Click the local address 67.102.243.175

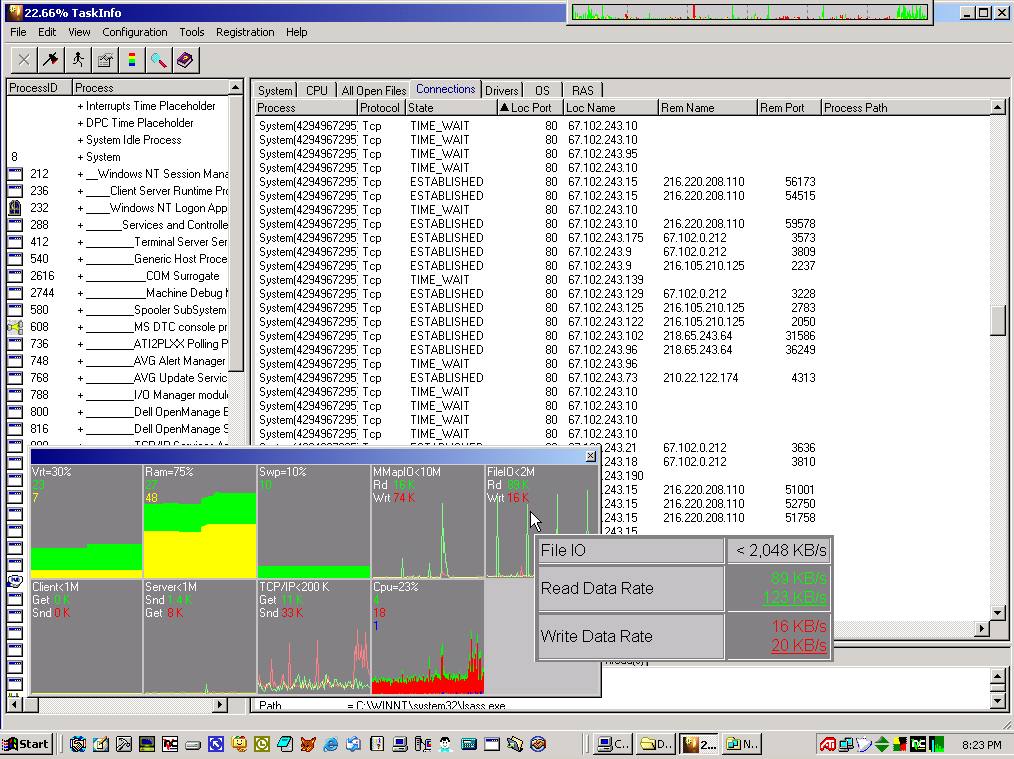point(605,238)
